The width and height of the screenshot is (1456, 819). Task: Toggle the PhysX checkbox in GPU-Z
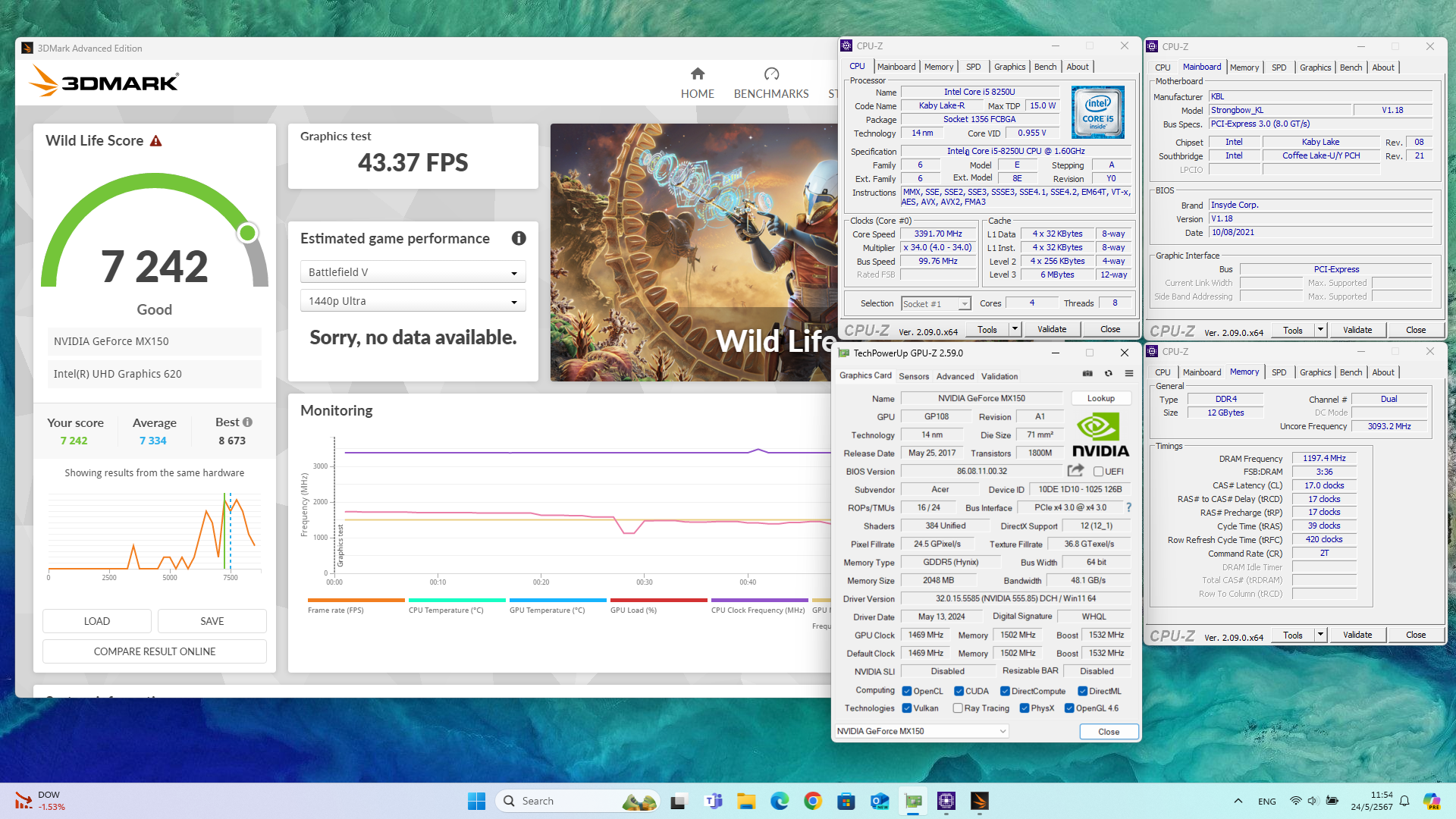pyautogui.click(x=1025, y=708)
